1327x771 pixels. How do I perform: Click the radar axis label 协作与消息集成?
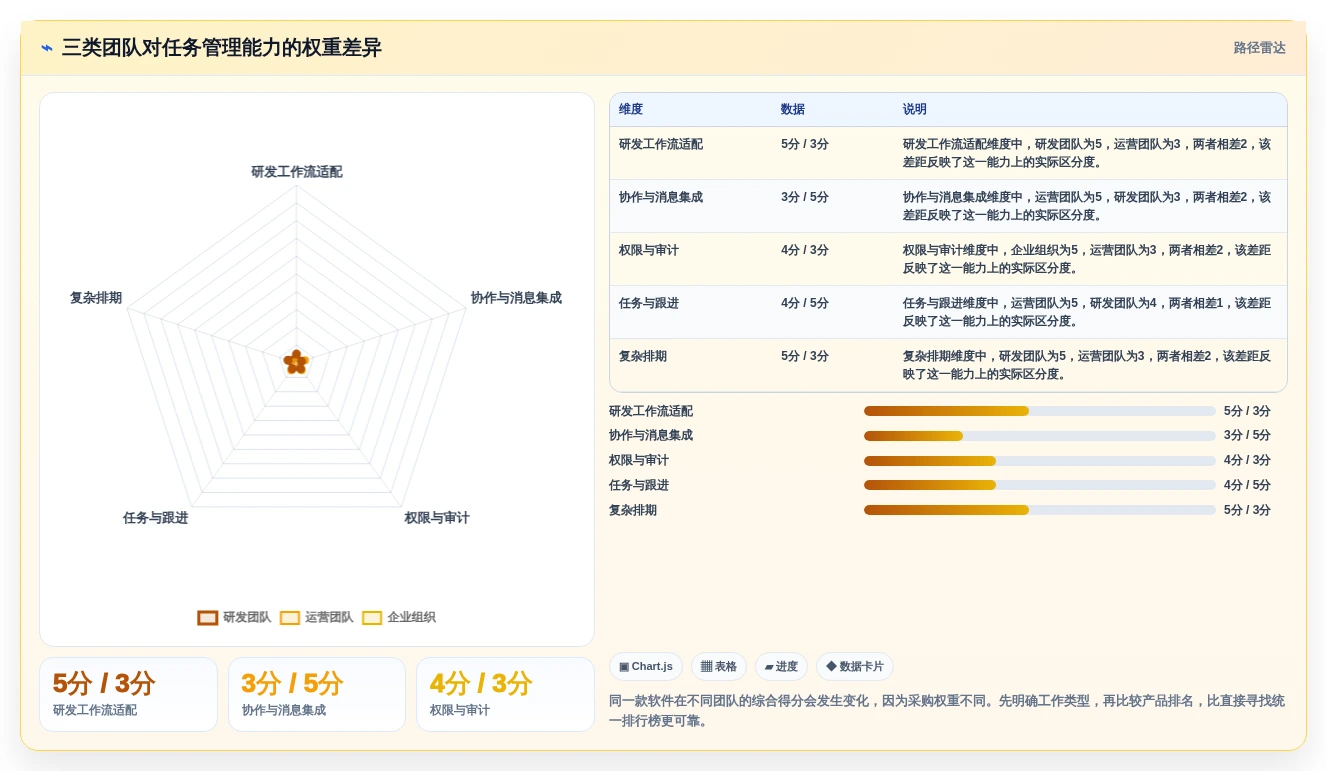coord(516,298)
